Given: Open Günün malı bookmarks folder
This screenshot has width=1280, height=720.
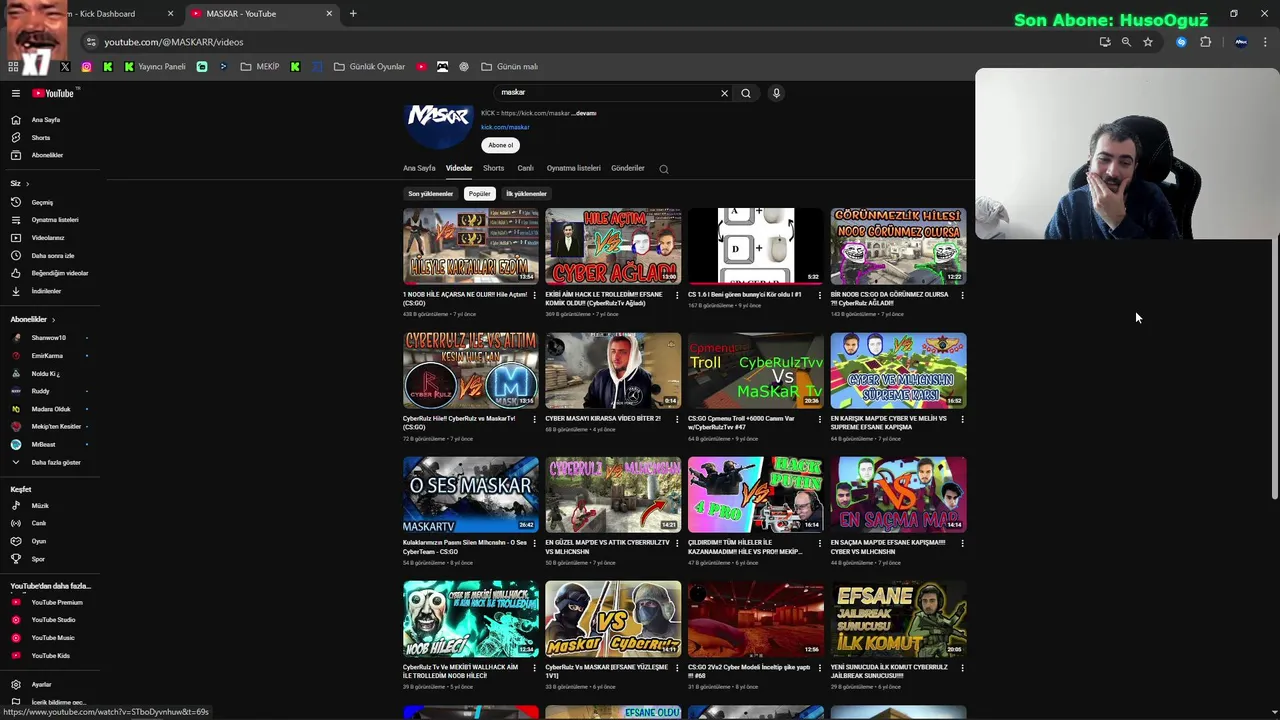Looking at the screenshot, I should coord(509,67).
